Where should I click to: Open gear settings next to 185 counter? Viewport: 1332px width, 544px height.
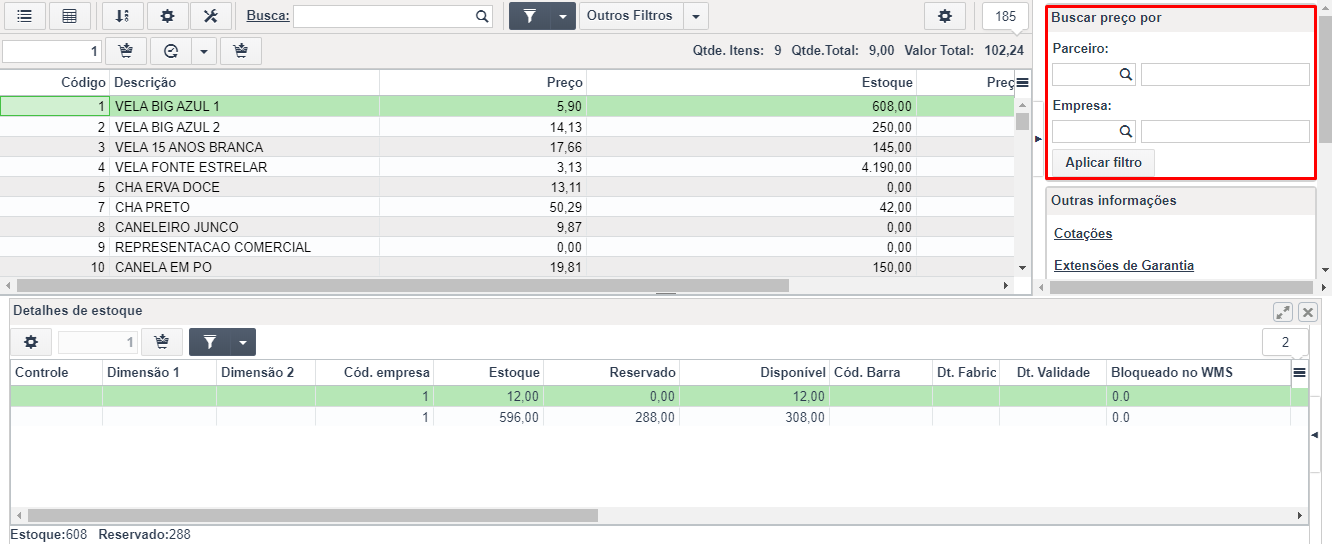(945, 16)
